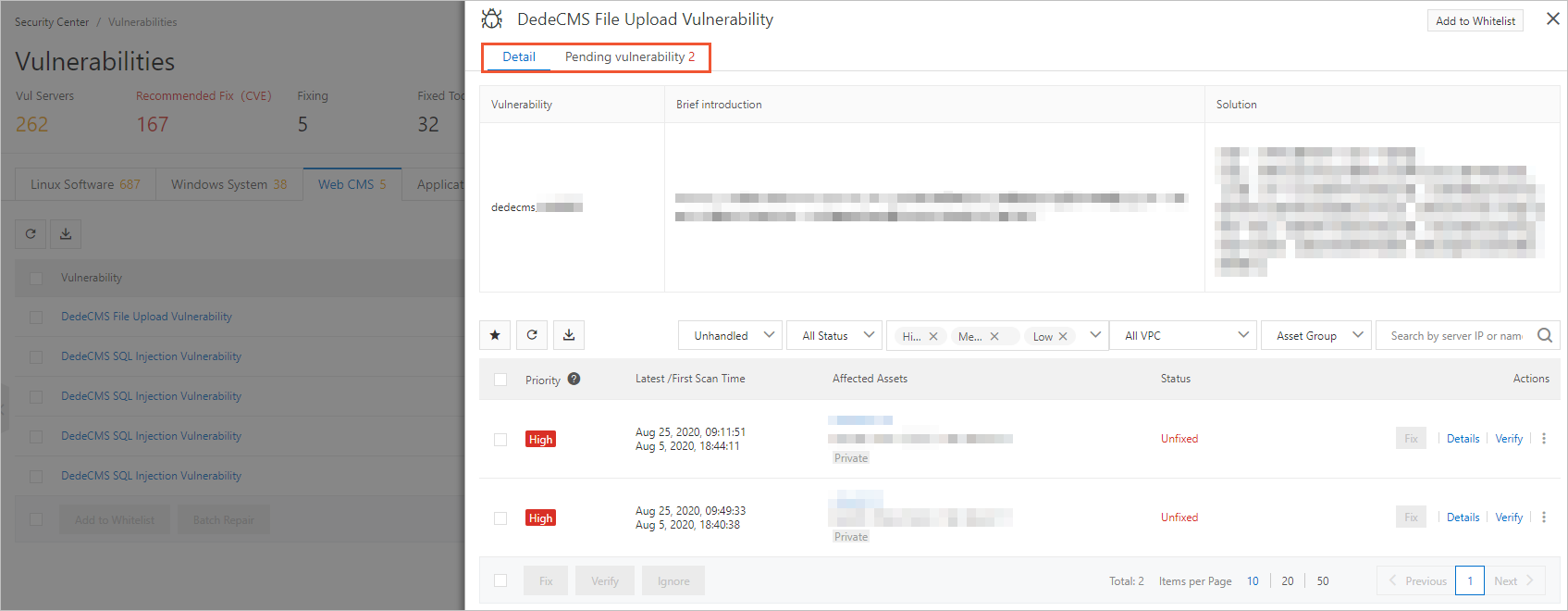
Task: Refresh the affected assets list
Action: point(532,335)
